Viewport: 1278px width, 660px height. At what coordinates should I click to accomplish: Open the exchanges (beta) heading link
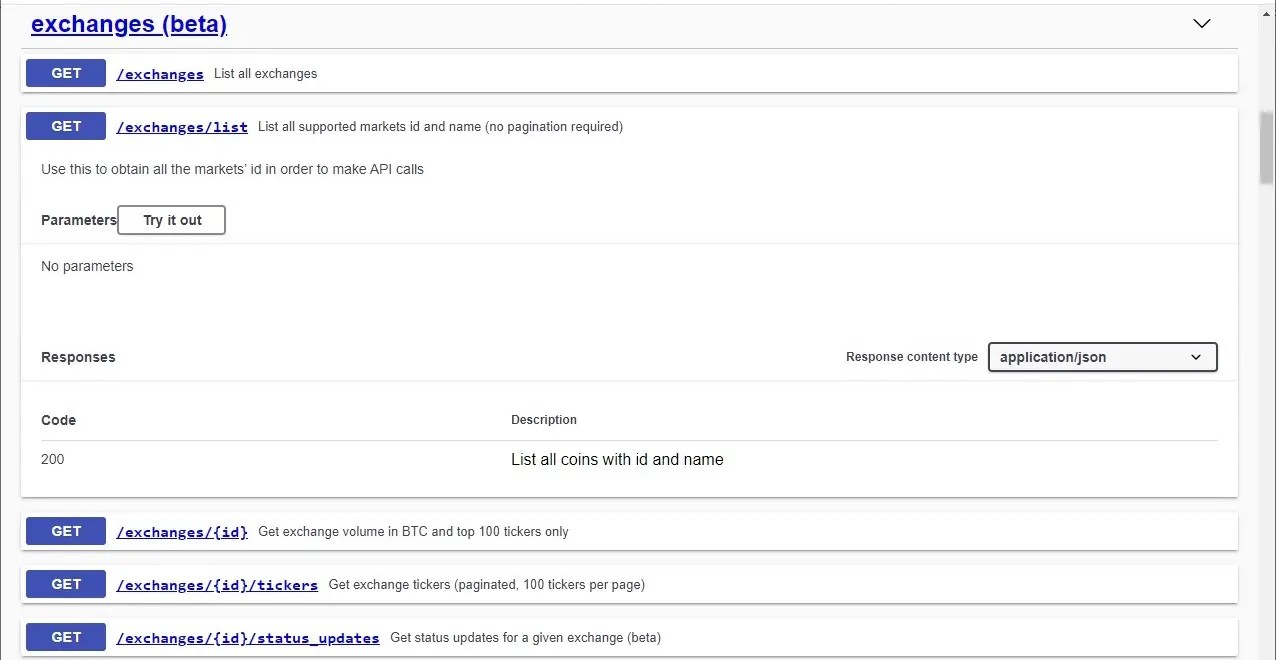(129, 24)
